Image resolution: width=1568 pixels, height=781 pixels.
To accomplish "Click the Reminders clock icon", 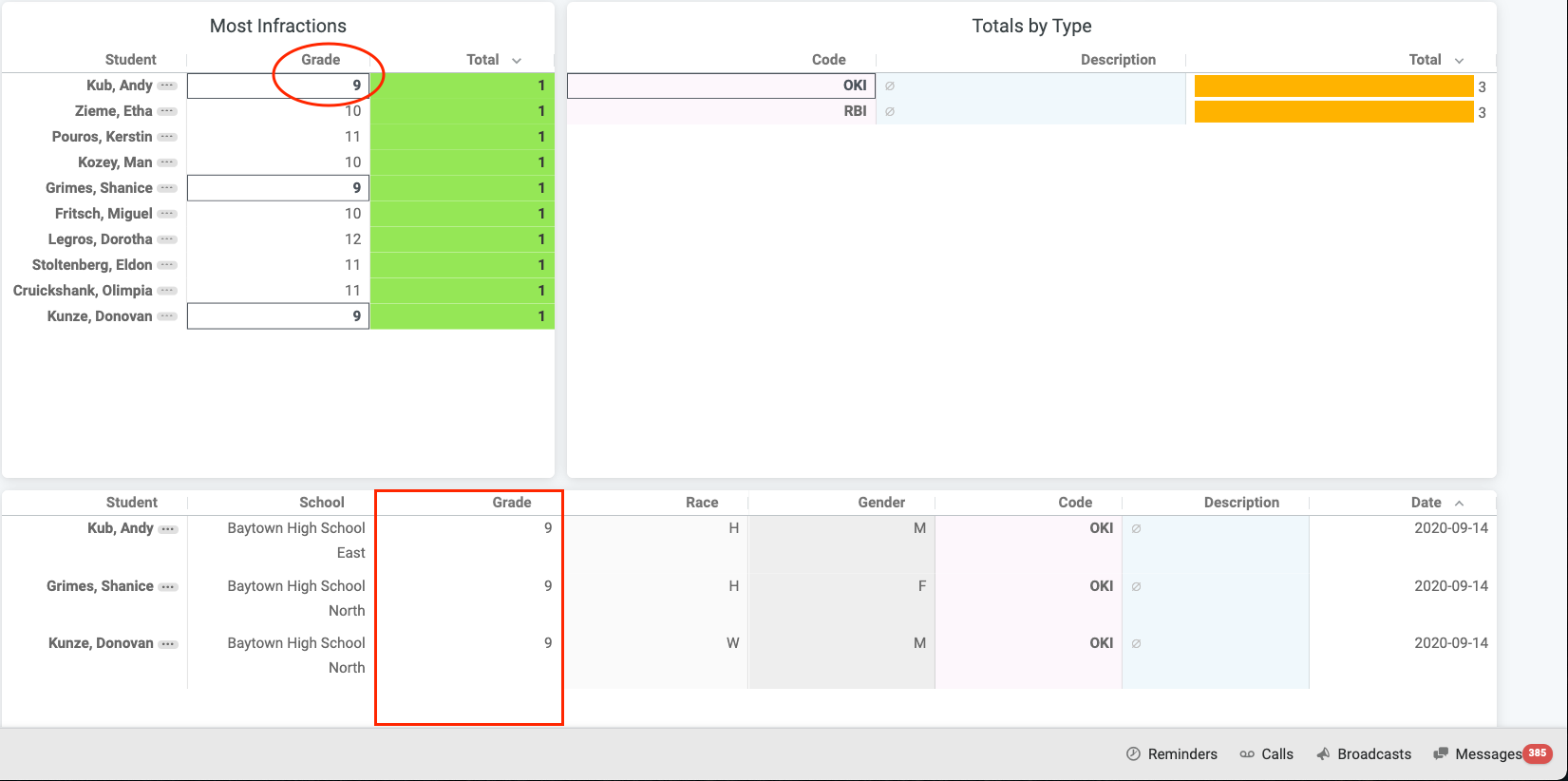I will (x=1133, y=753).
